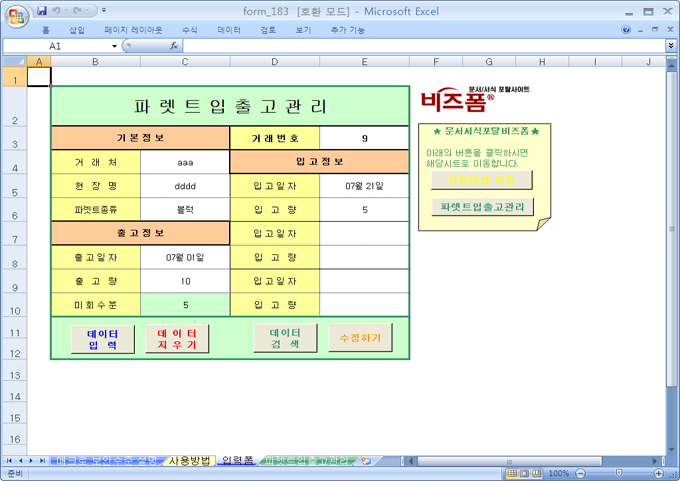Open Excel Help question mark icon
Image resolution: width=680 pixels, height=481 pixels.
coord(627,30)
